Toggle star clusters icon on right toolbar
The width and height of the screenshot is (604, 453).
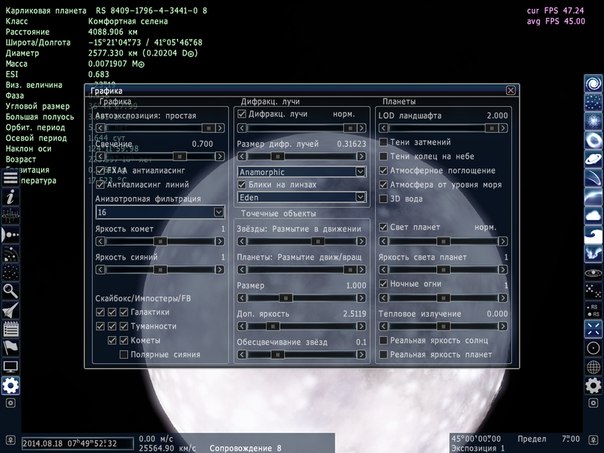click(593, 102)
